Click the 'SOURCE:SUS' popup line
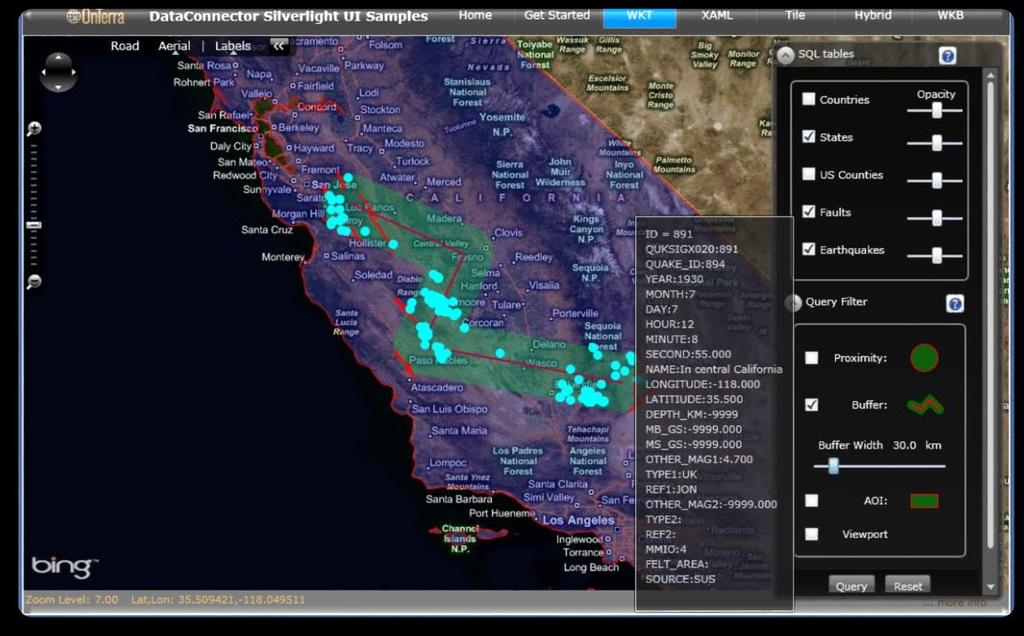 (680, 579)
